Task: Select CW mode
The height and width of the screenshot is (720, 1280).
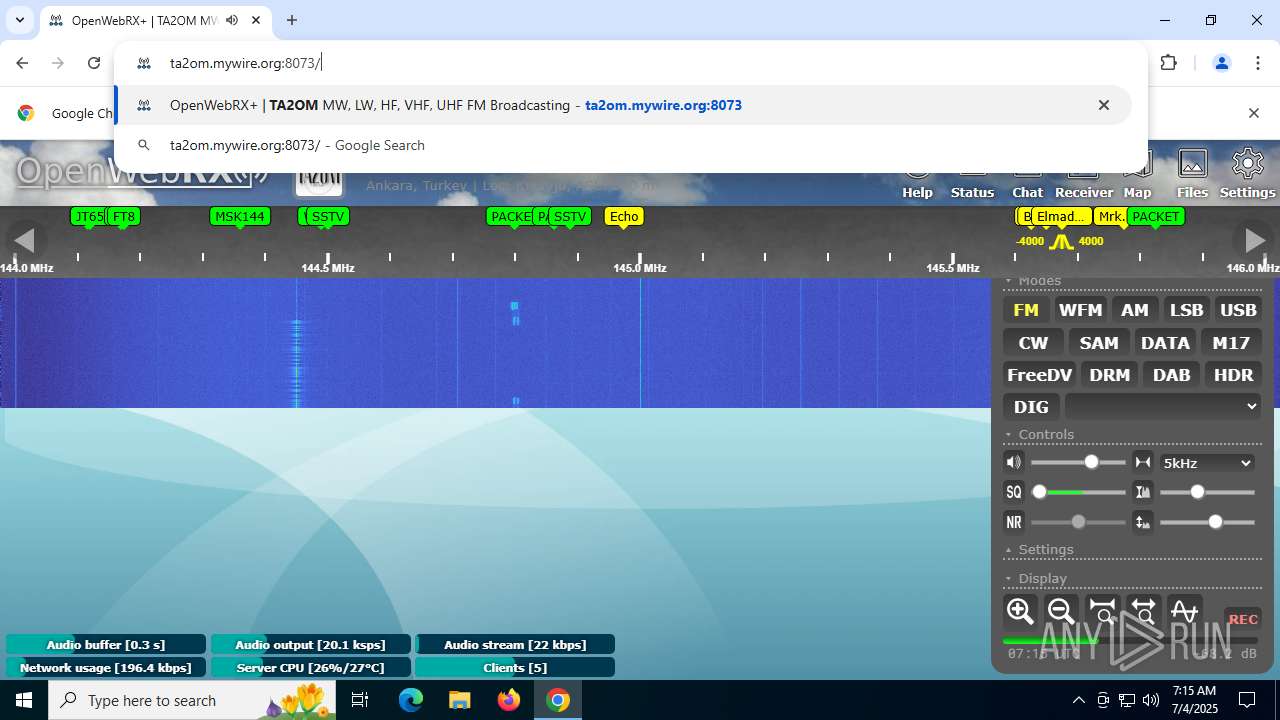Action: 1033,343
